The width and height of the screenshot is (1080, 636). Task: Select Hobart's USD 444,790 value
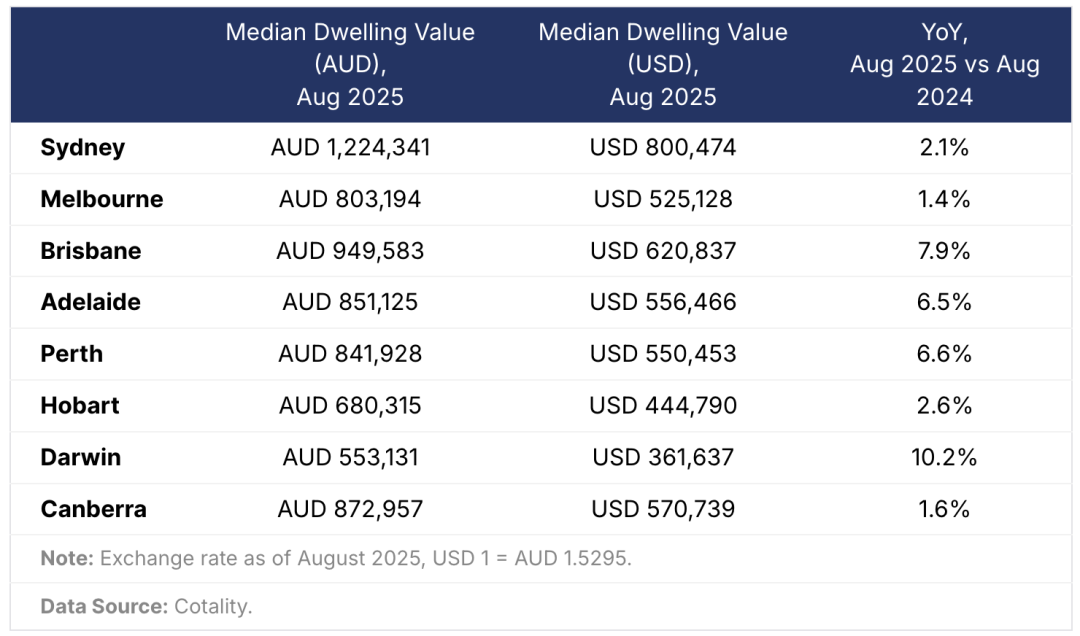[663, 406]
